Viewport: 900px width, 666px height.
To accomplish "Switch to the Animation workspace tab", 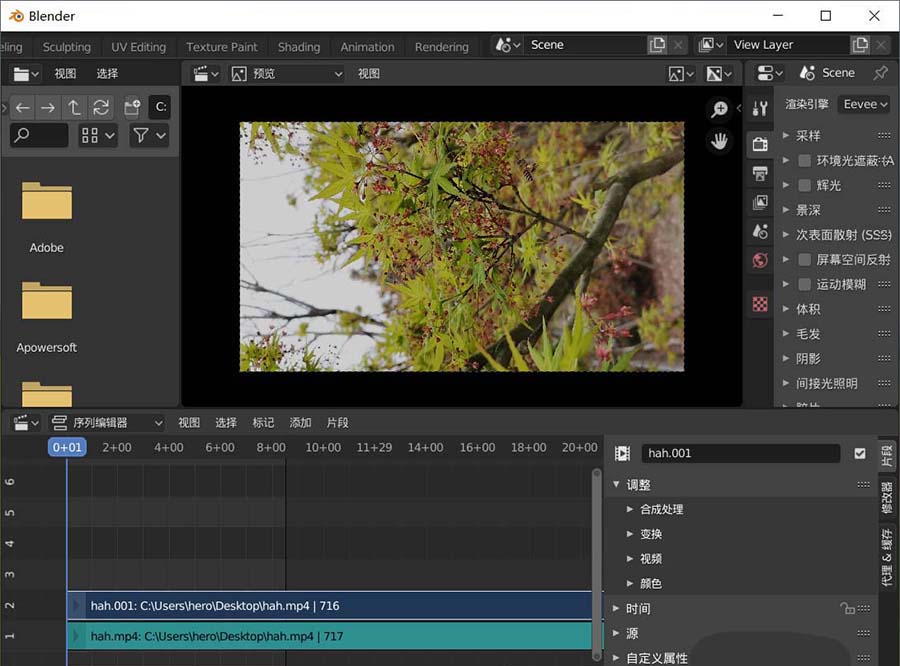I will click(367, 46).
